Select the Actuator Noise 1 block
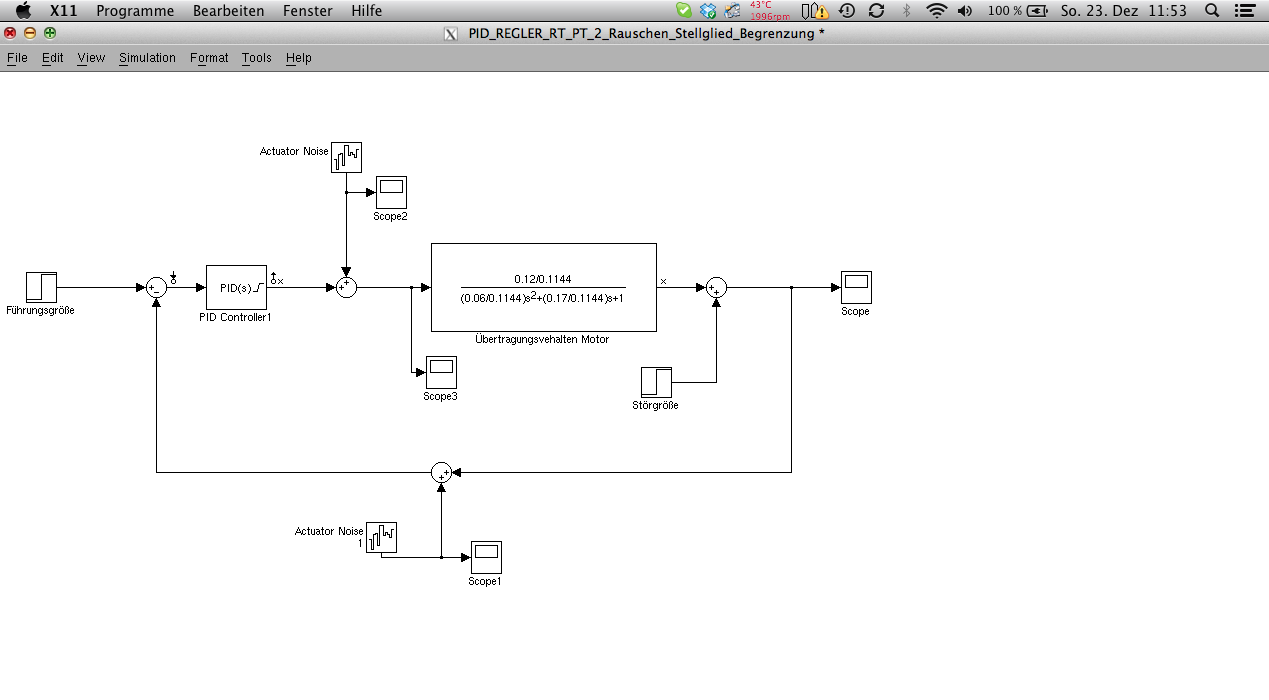 (381, 537)
